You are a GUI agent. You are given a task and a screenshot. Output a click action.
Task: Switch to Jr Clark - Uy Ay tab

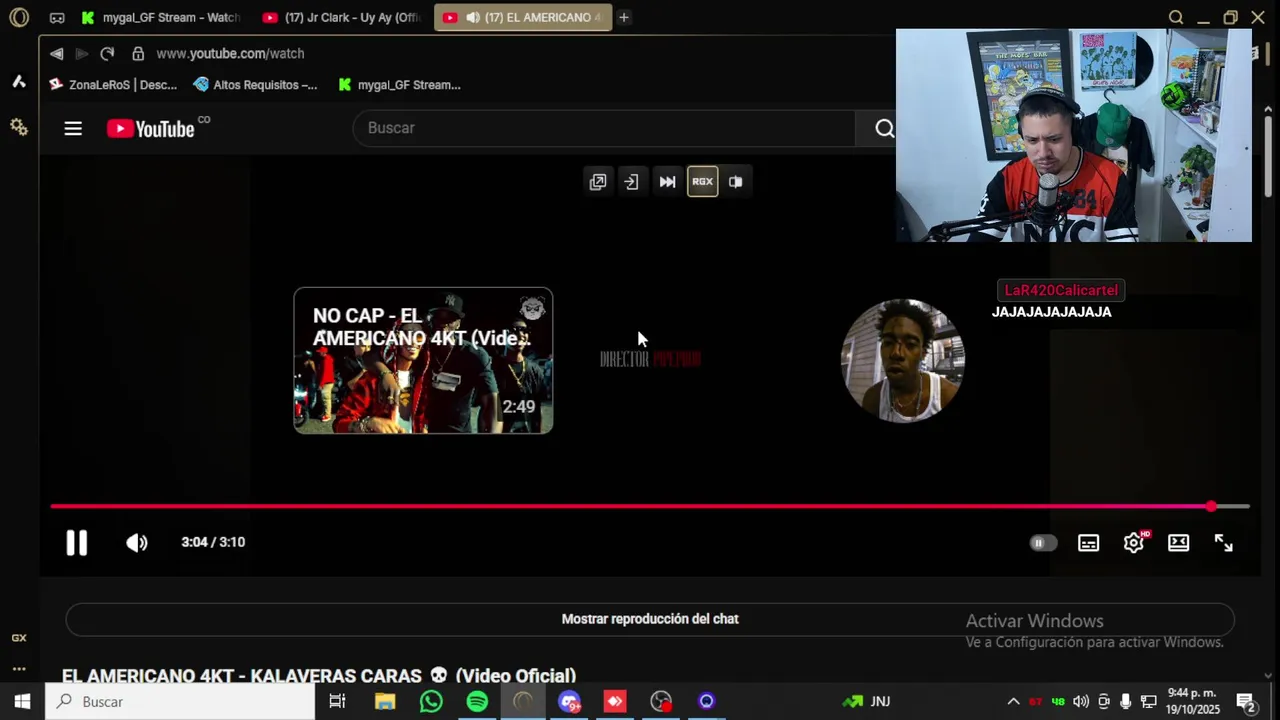[x=342, y=17]
